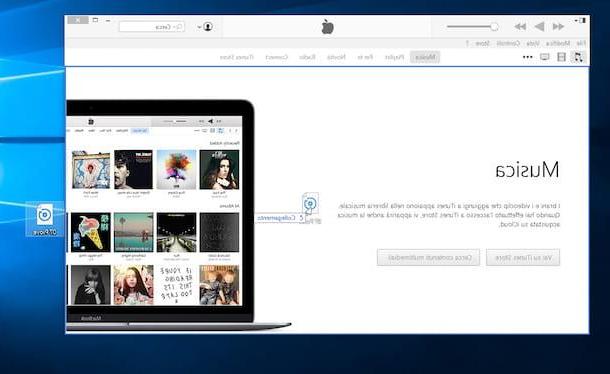Screen dimensions: 610x374
Task: Click the play button in iTunes
Action: 540,26
